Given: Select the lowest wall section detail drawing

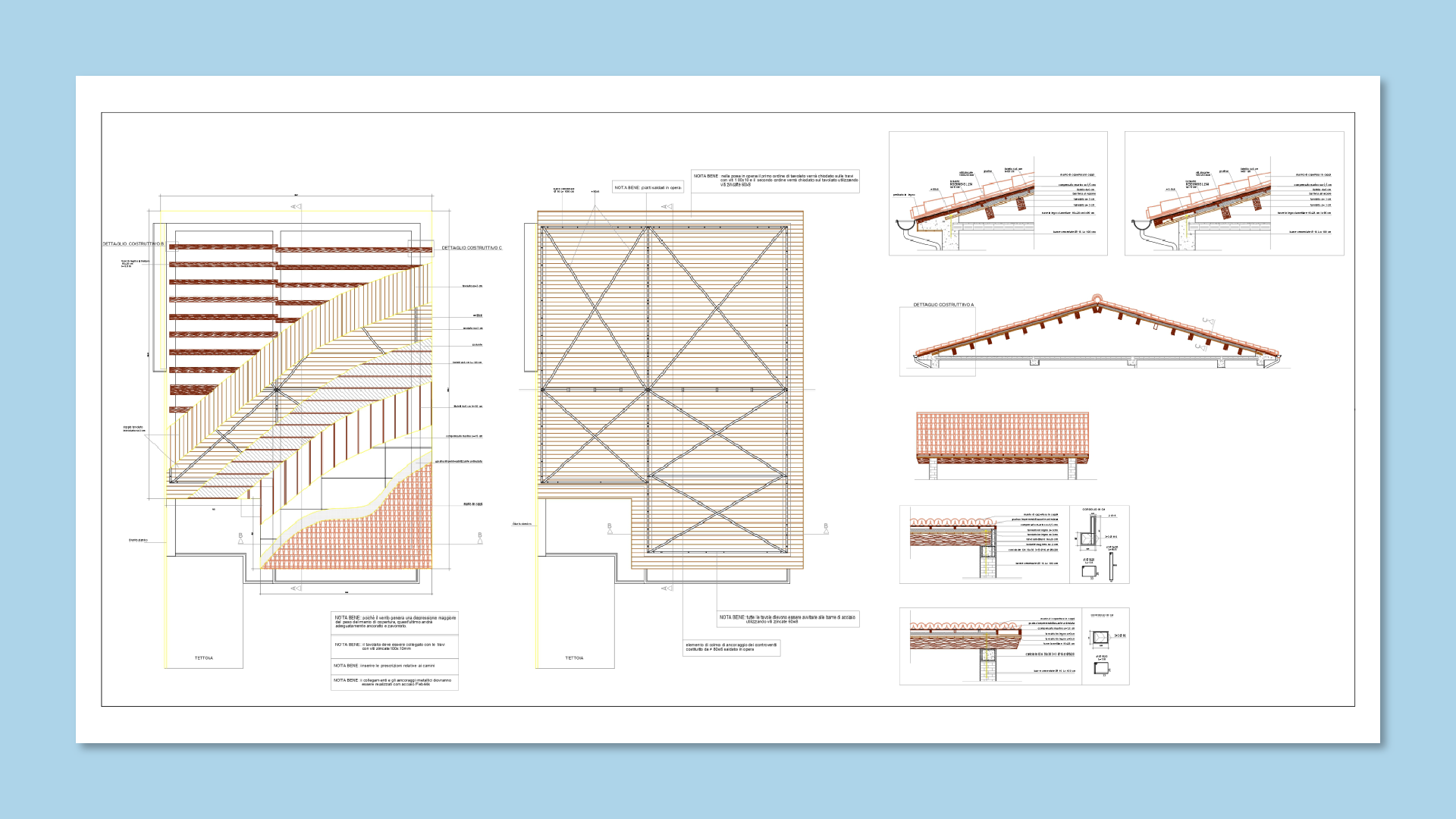Looking at the screenshot, I should point(1015,646).
